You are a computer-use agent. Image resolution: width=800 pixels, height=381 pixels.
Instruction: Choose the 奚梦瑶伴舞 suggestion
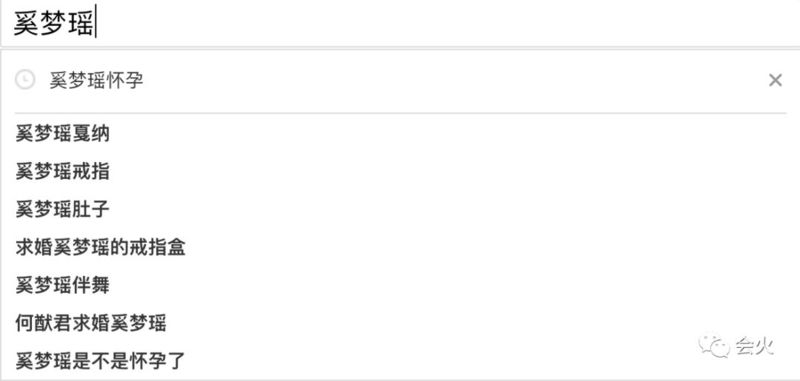pos(62,286)
